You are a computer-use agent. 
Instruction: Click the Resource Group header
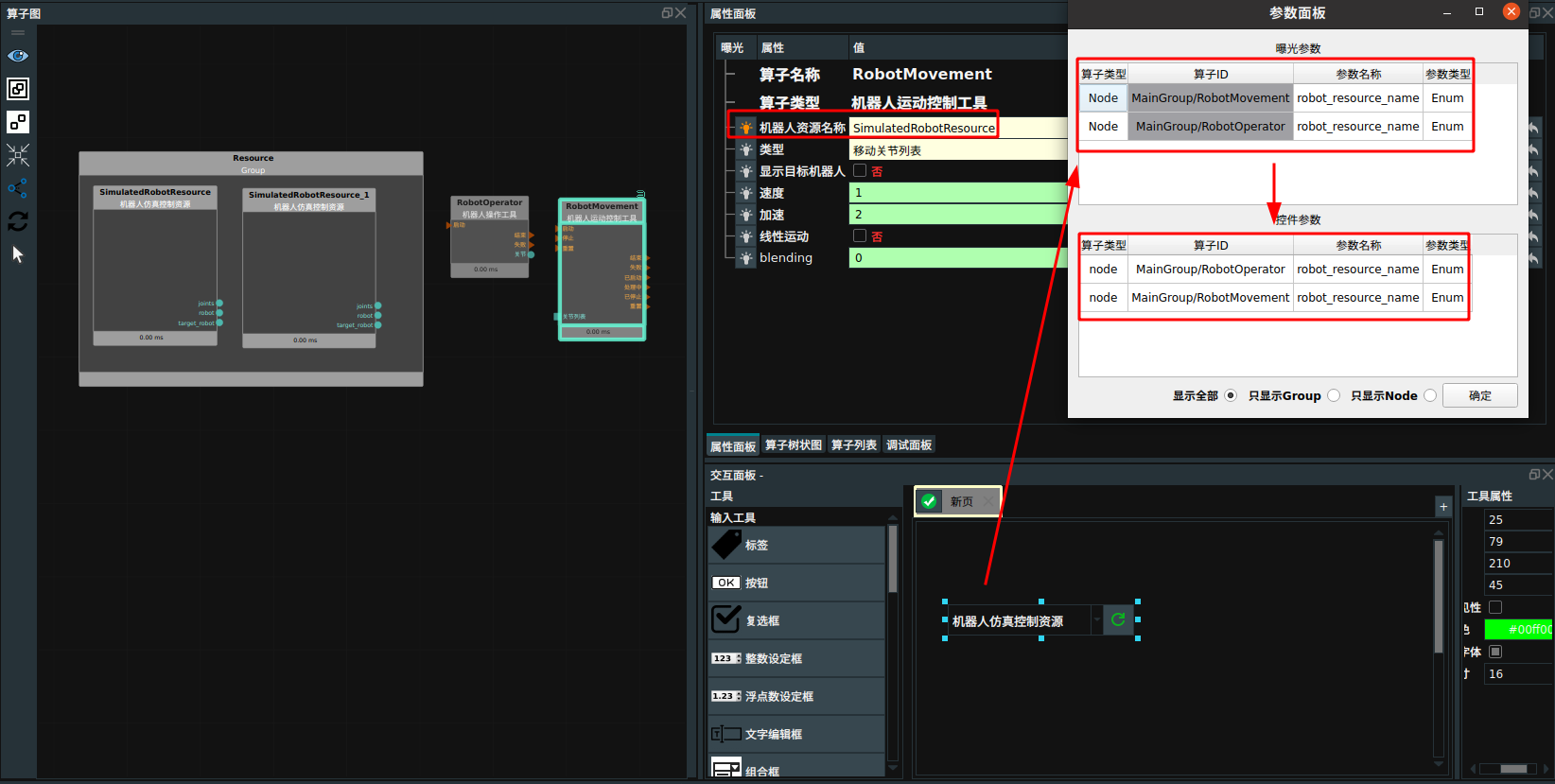pyautogui.click(x=252, y=164)
